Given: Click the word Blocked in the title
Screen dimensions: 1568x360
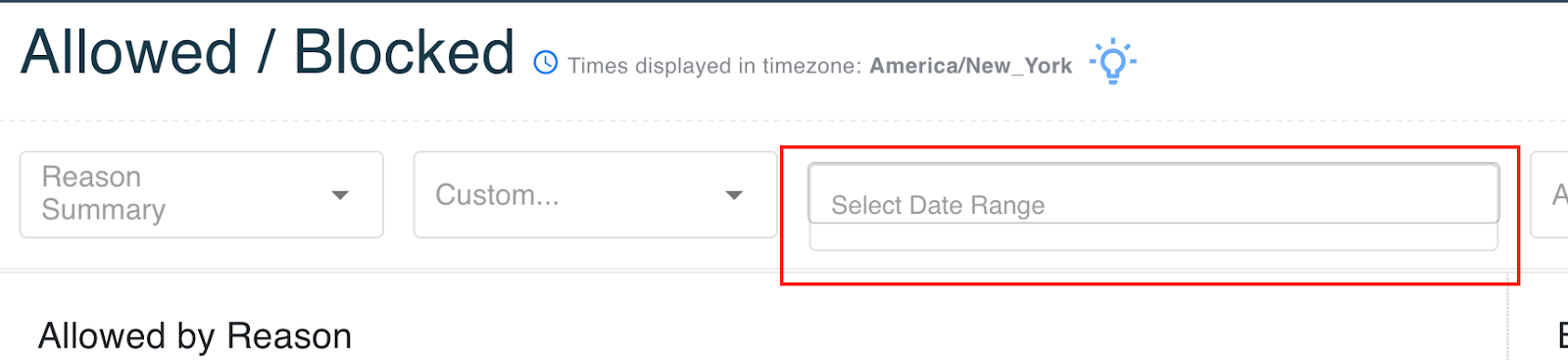Looking at the screenshot, I should (404, 52).
